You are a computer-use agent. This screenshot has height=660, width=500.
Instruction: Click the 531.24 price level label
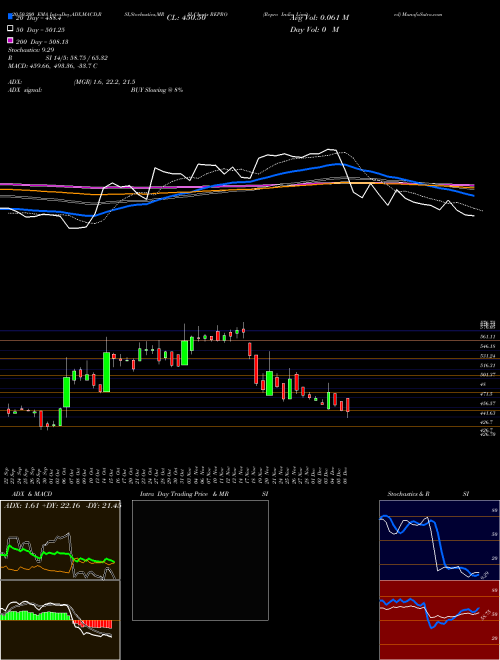pyautogui.click(x=487, y=356)
